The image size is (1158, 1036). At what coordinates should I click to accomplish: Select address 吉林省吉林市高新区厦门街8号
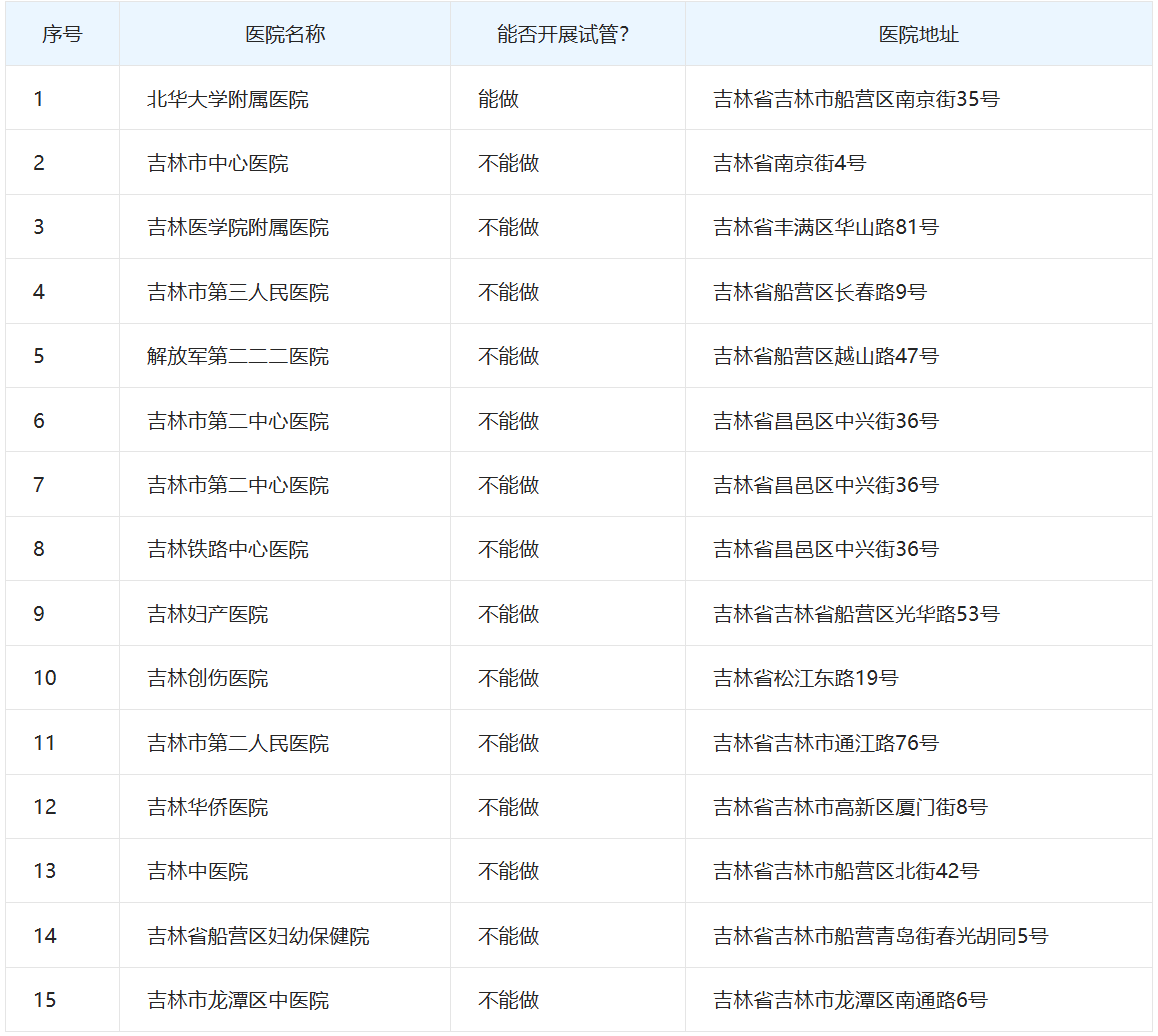[850, 807]
